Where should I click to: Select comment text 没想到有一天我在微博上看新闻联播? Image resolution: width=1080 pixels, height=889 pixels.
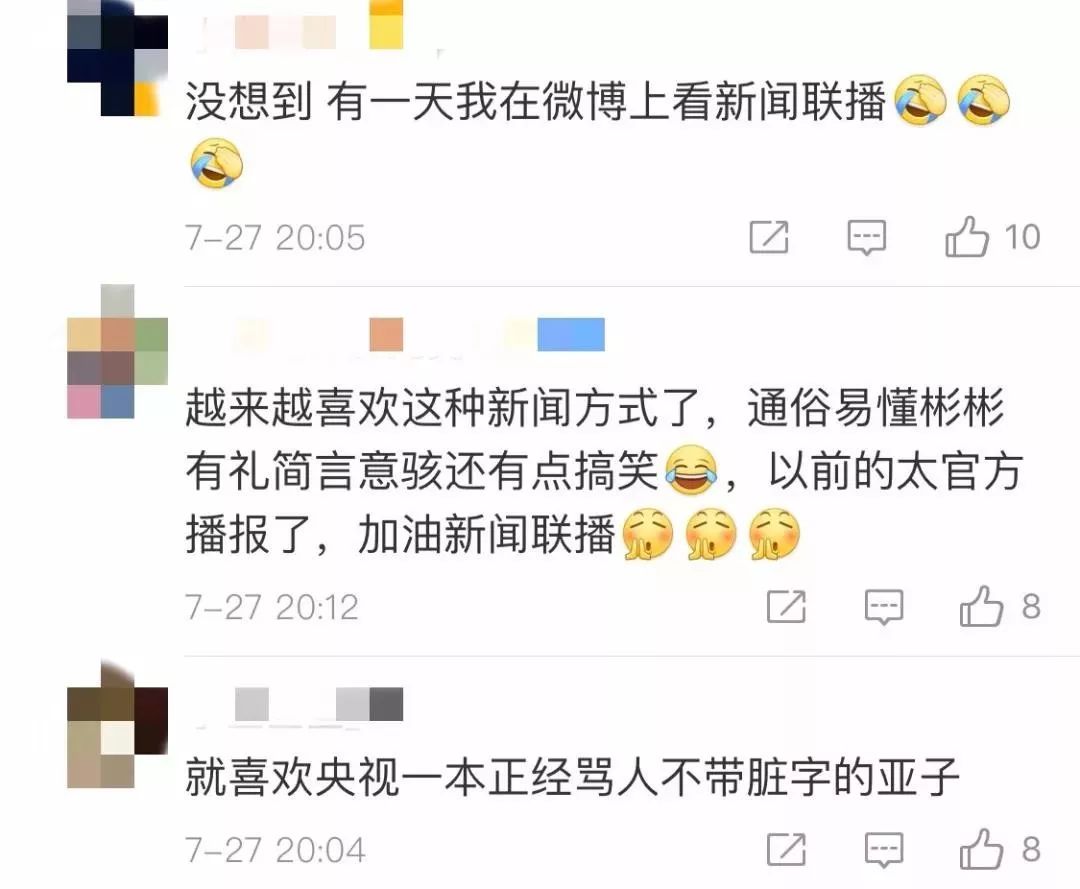click(x=535, y=101)
